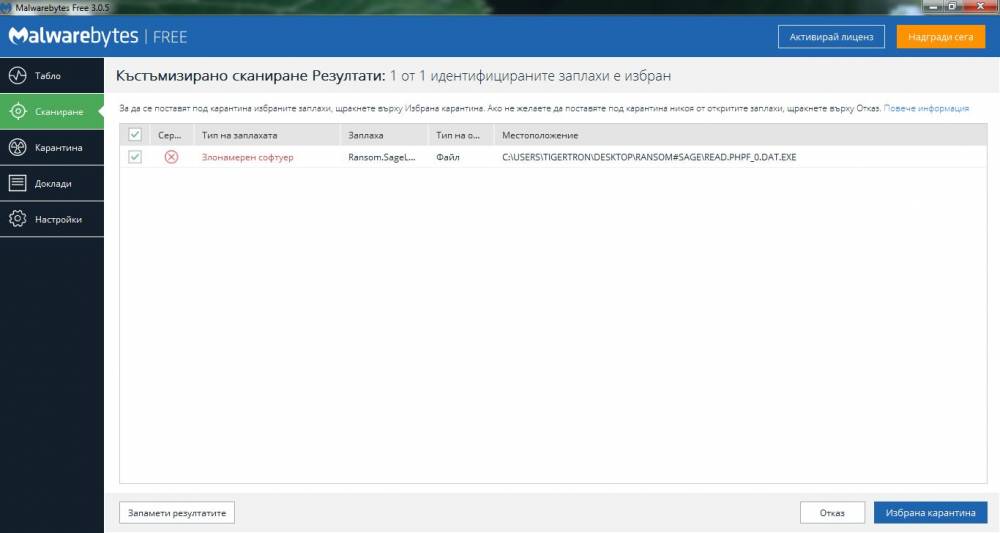Minimize the Malwarebytes window

point(934,6)
